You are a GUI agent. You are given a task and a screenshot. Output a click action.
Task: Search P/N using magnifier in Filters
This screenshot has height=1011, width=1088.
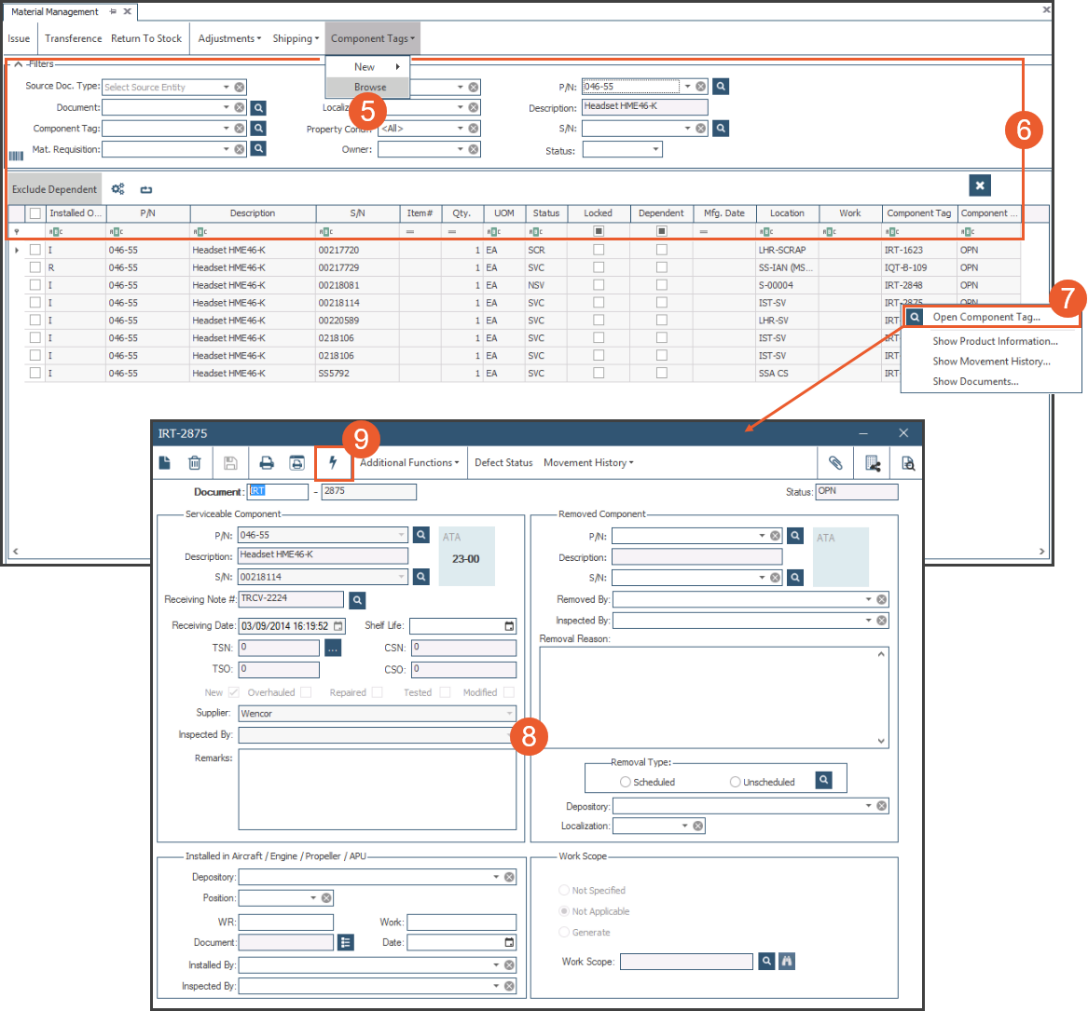pos(721,87)
